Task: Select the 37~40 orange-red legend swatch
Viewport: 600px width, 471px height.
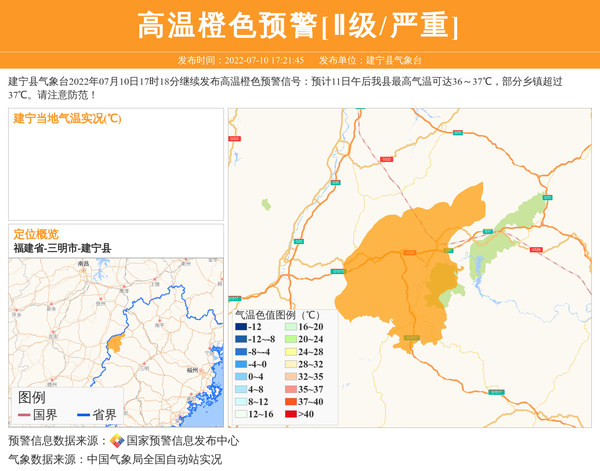Action: pyautogui.click(x=289, y=402)
